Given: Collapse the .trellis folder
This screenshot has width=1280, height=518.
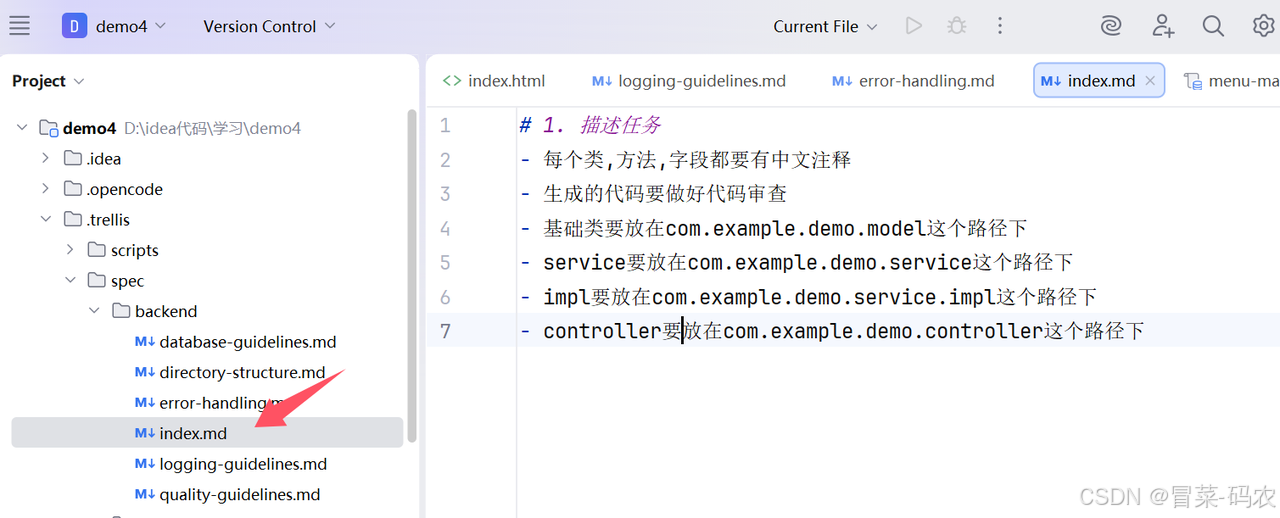Looking at the screenshot, I should [x=45, y=219].
